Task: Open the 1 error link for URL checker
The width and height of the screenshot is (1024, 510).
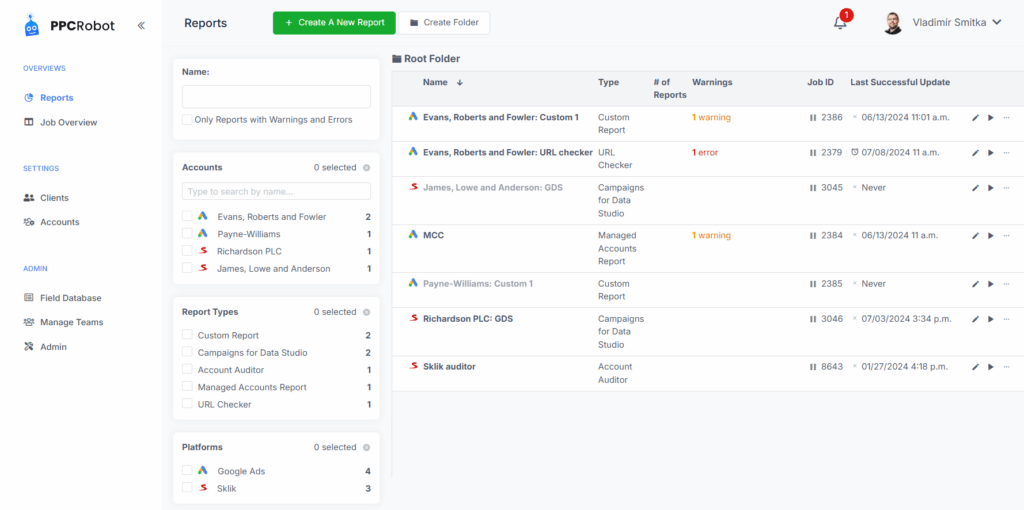Action: pos(705,153)
